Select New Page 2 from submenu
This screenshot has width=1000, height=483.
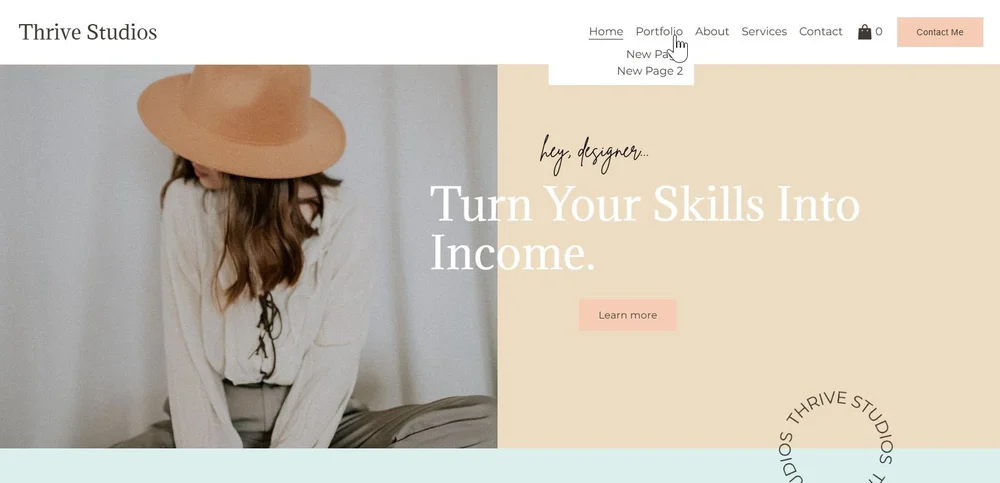[x=650, y=71]
